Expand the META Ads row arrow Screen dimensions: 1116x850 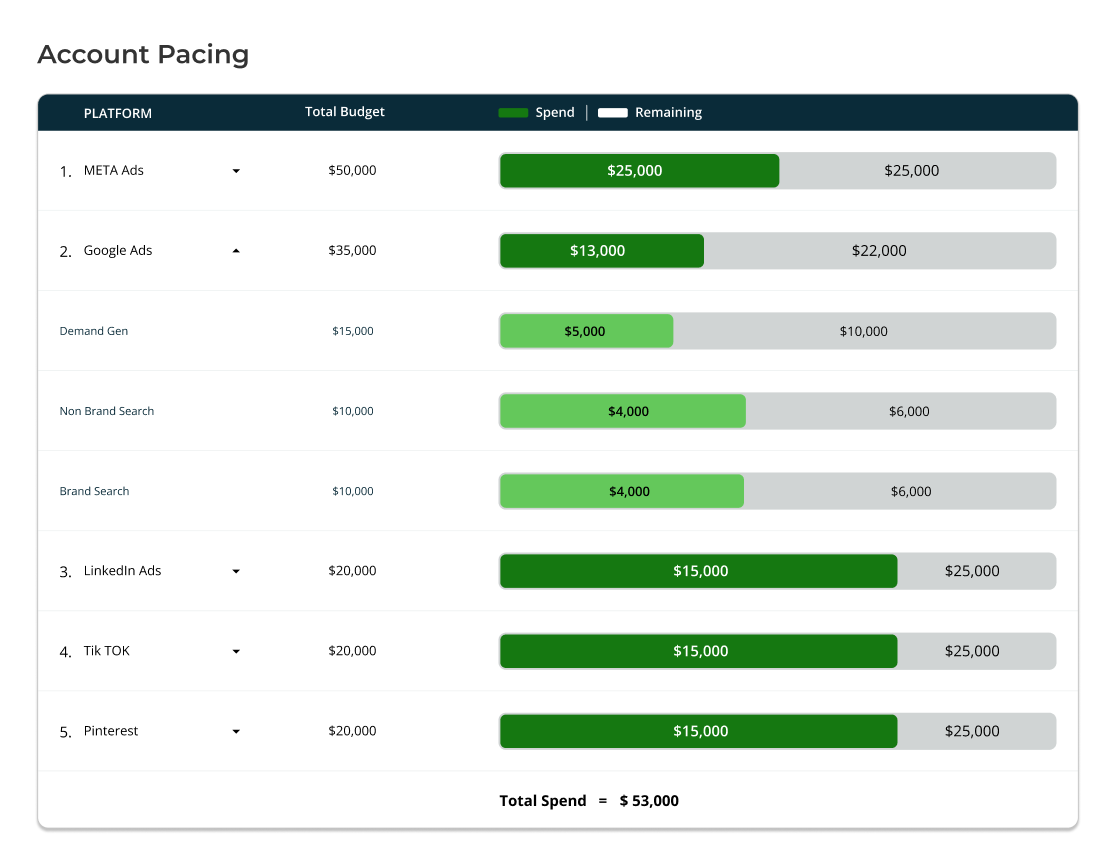(236, 171)
